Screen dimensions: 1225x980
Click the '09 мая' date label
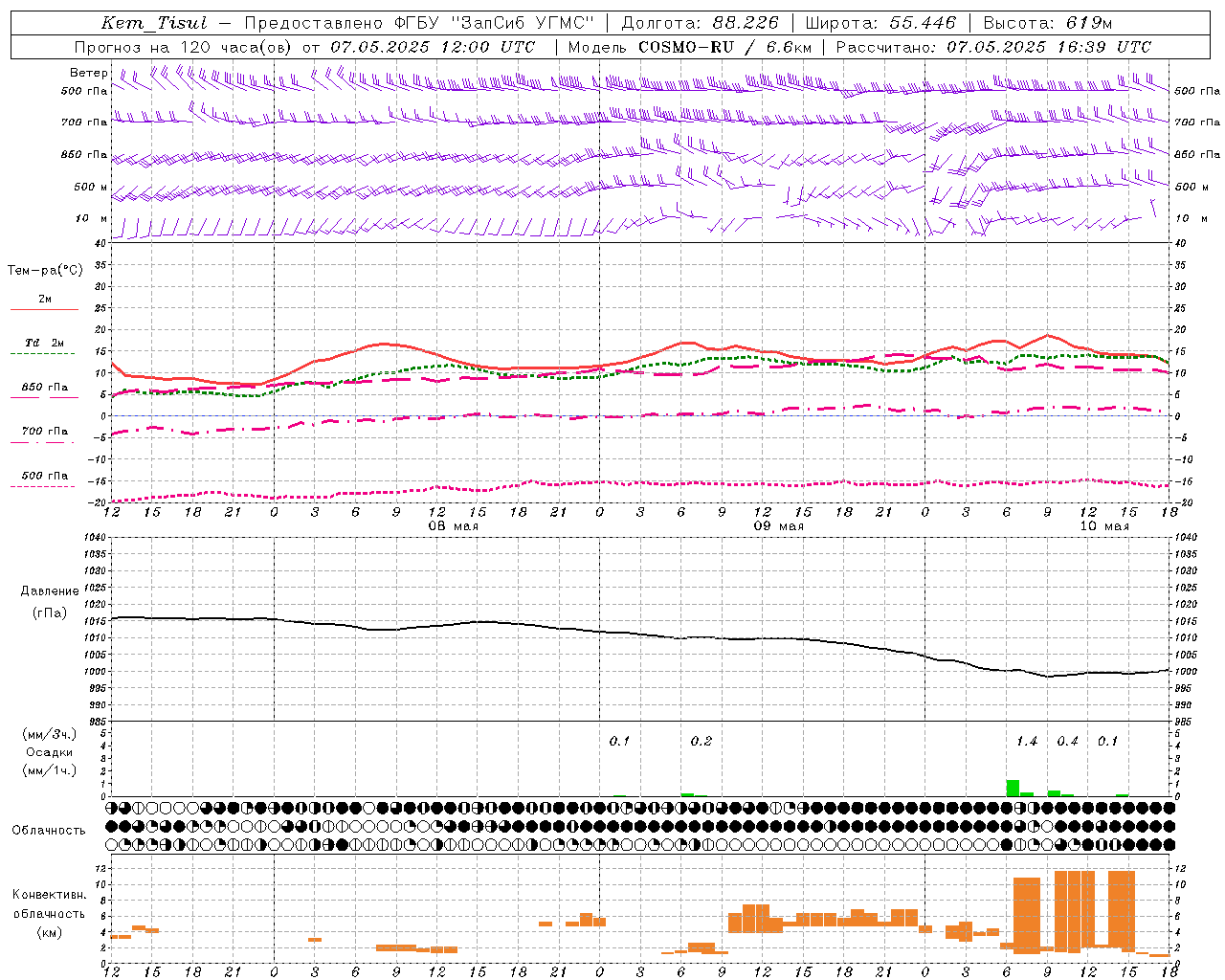(778, 526)
